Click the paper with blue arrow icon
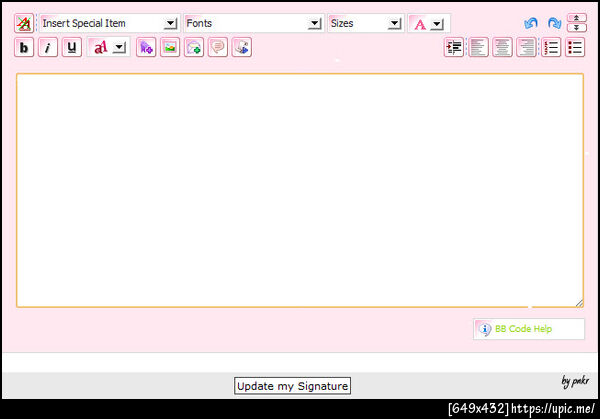The image size is (600, 419). [241, 47]
